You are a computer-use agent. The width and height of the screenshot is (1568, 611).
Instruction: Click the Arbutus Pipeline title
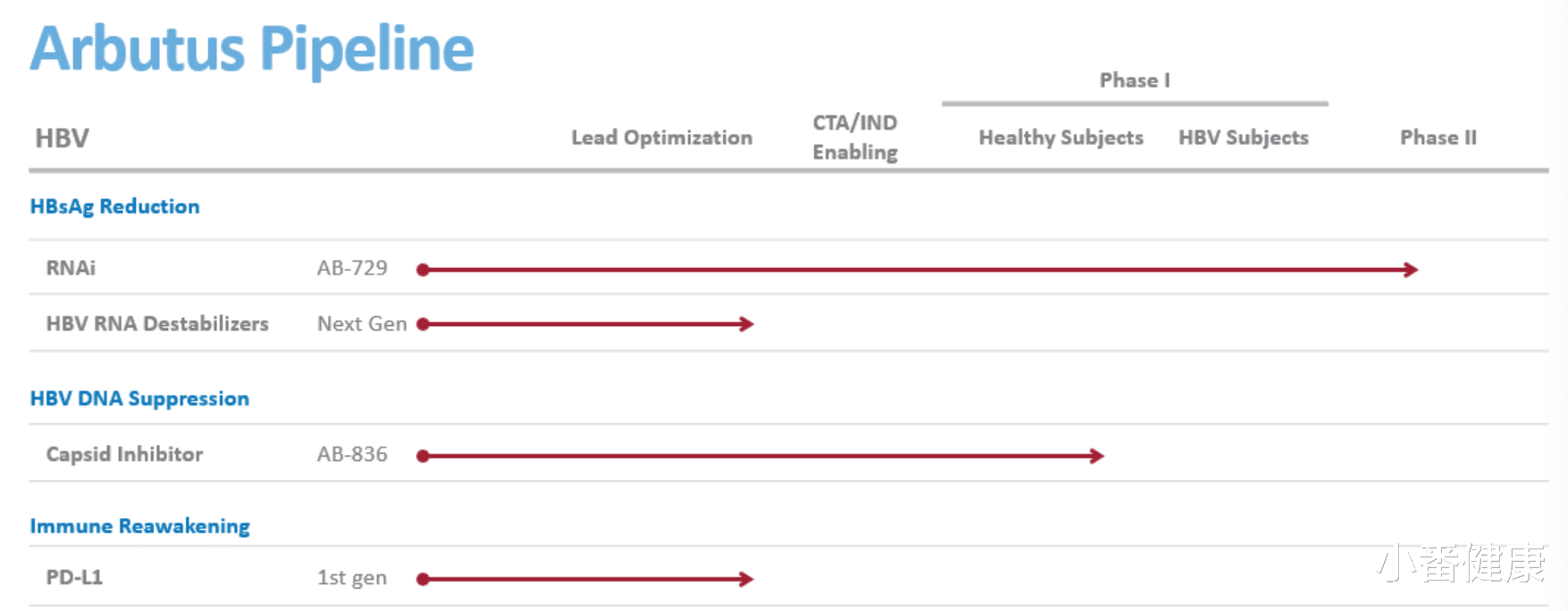tap(252, 49)
